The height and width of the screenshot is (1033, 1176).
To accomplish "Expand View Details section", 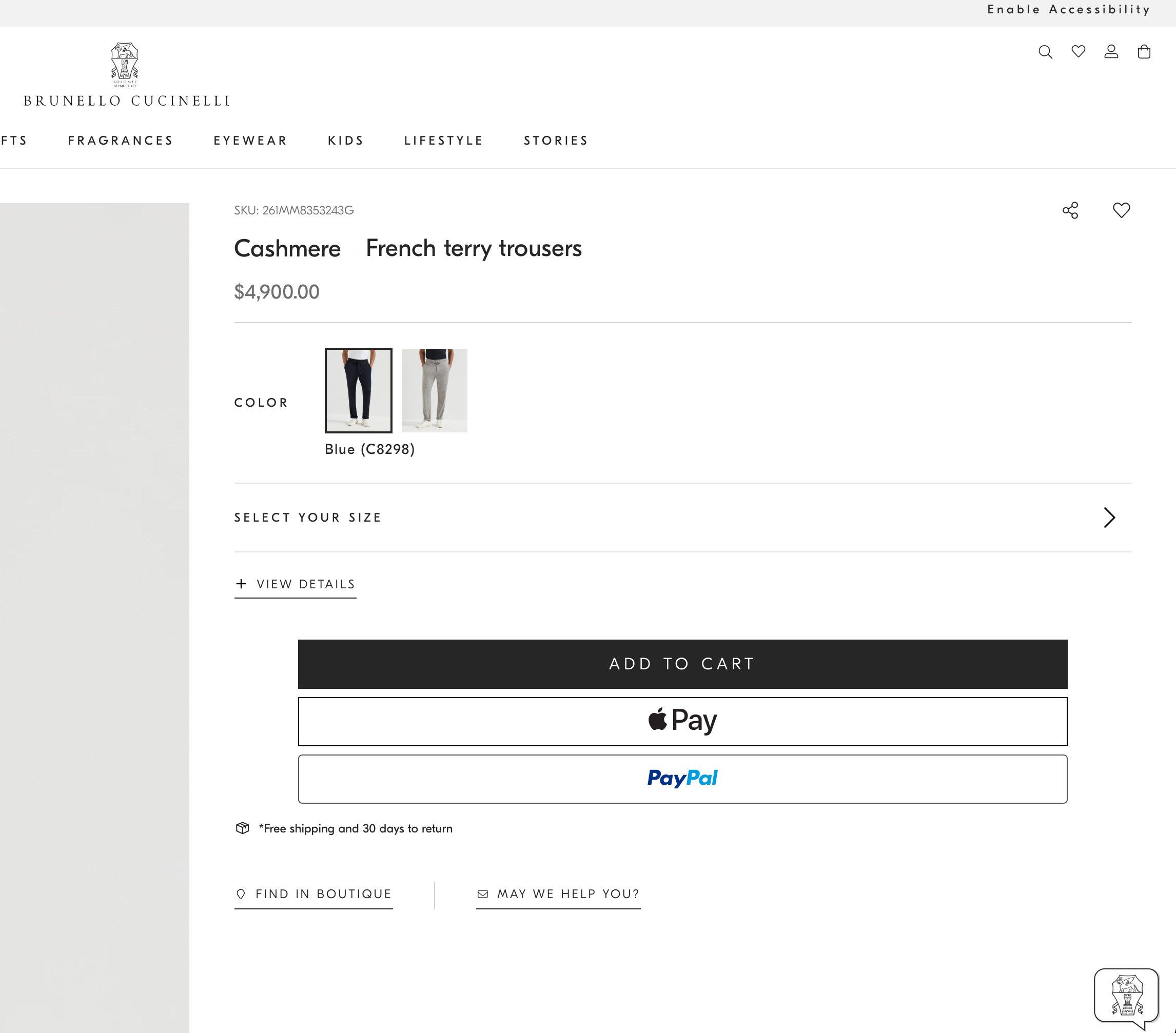I will pos(295,584).
